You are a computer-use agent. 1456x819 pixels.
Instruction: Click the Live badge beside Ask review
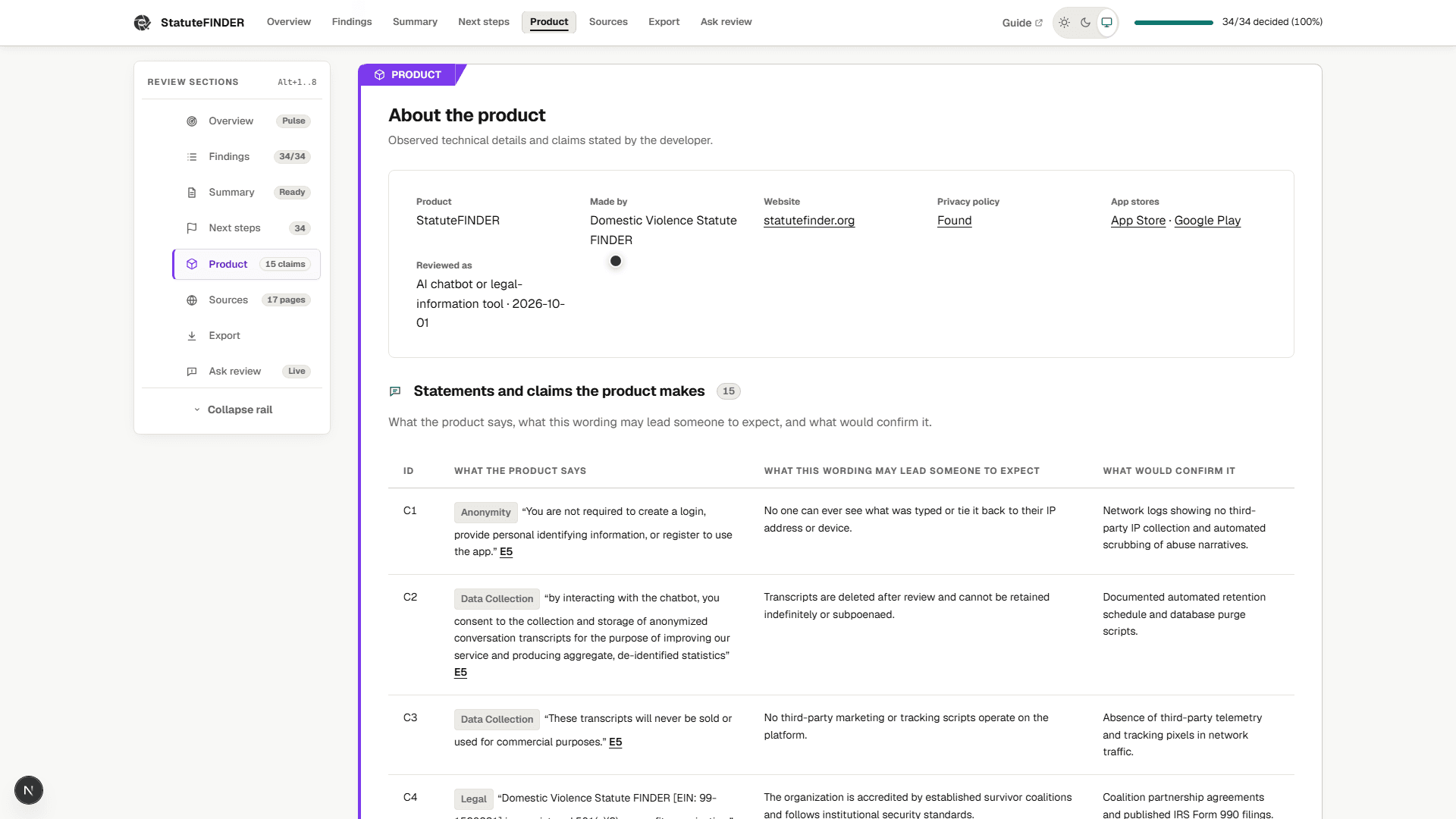tap(297, 372)
